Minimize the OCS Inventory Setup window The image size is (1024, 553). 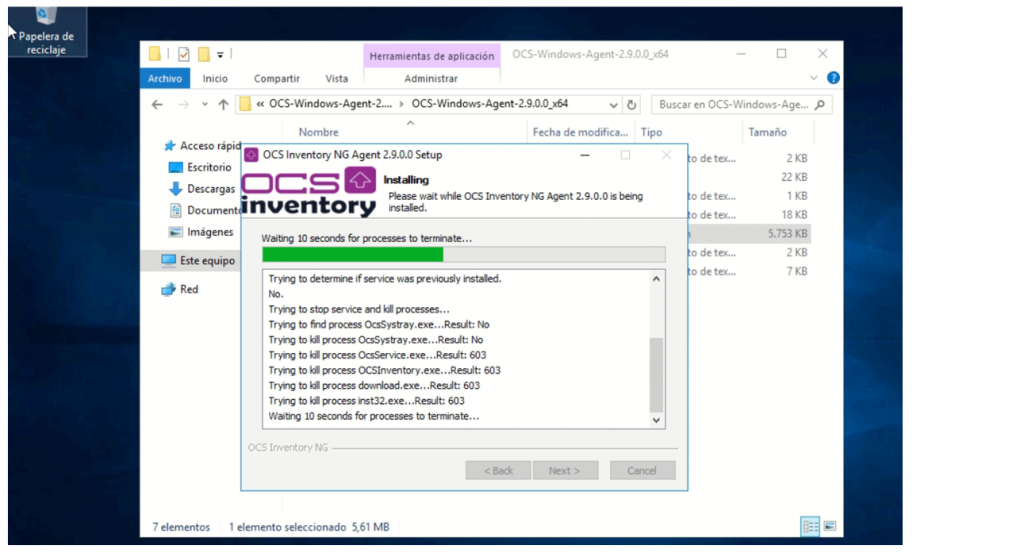point(585,155)
